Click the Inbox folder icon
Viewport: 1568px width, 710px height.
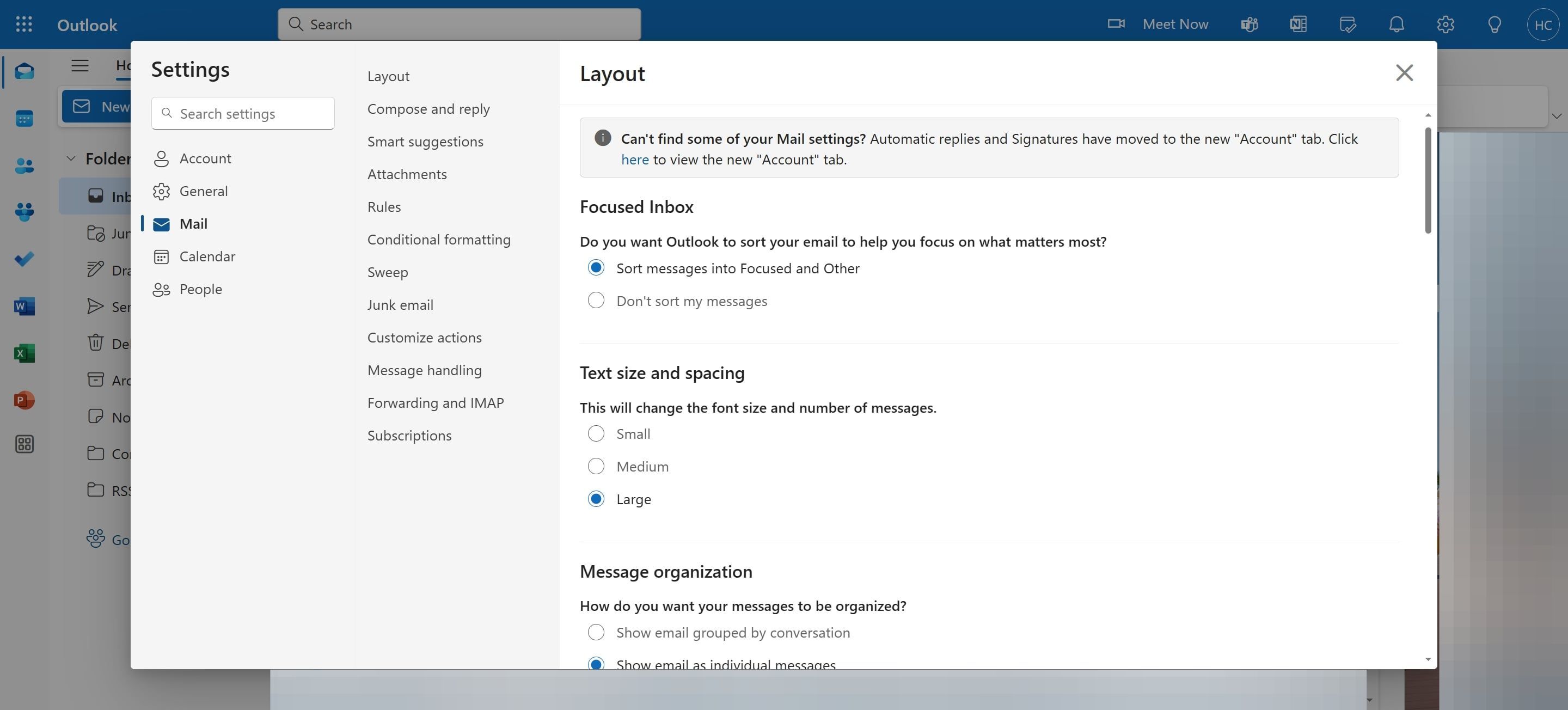[x=96, y=195]
